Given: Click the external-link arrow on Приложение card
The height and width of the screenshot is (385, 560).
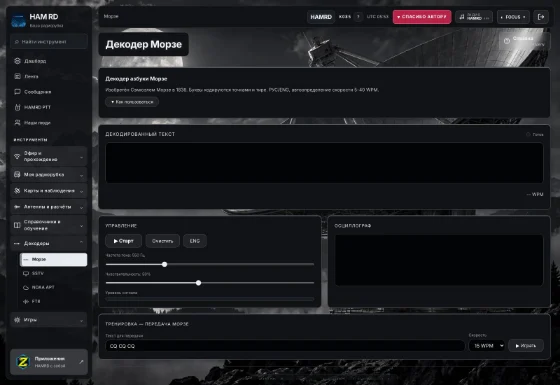Looking at the screenshot, I should click(x=81, y=362).
